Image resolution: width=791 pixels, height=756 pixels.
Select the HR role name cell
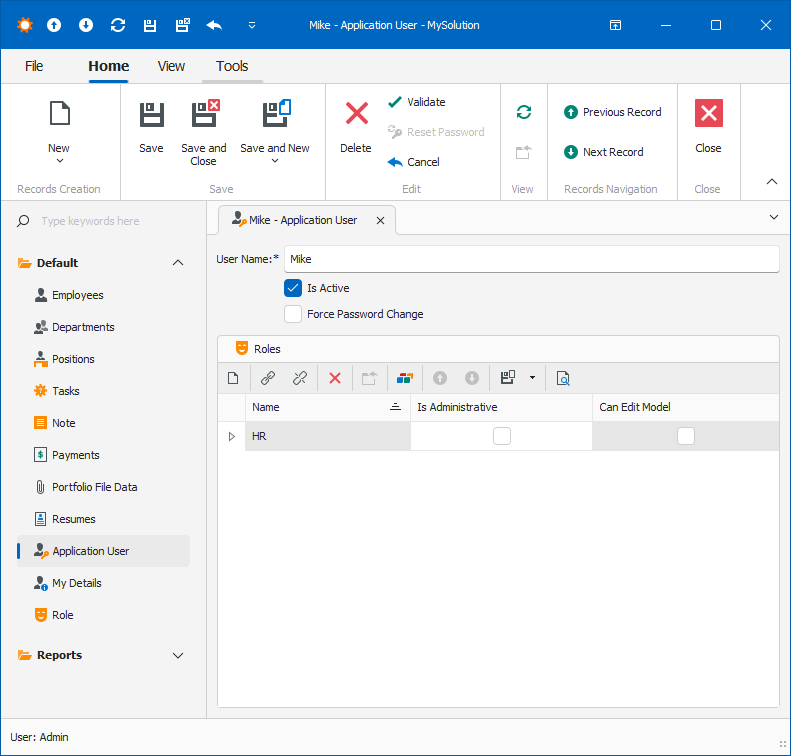pyautogui.click(x=328, y=436)
